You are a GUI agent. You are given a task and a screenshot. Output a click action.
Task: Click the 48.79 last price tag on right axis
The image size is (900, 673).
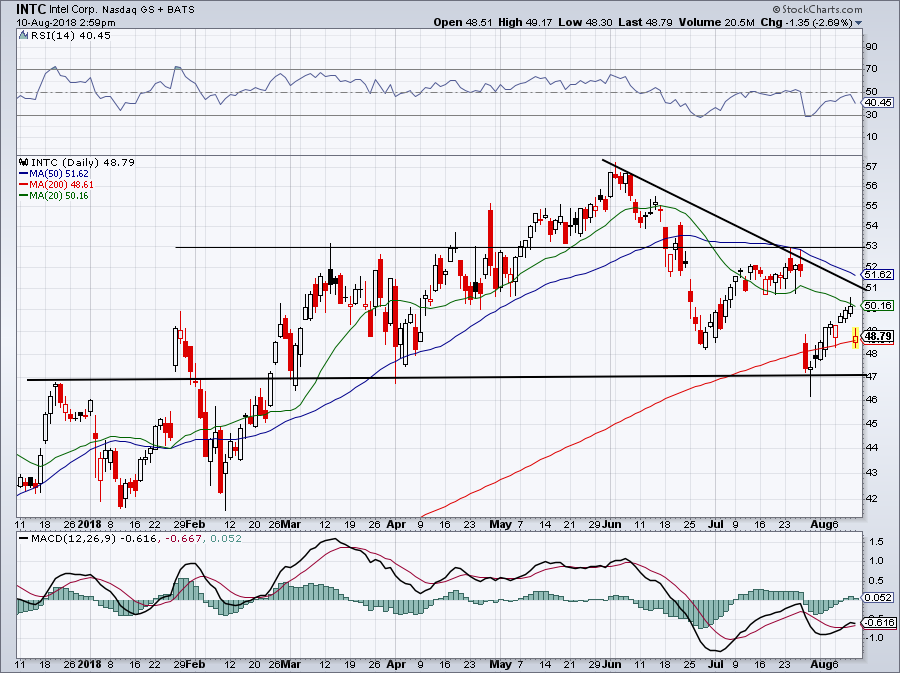pyautogui.click(x=878, y=336)
